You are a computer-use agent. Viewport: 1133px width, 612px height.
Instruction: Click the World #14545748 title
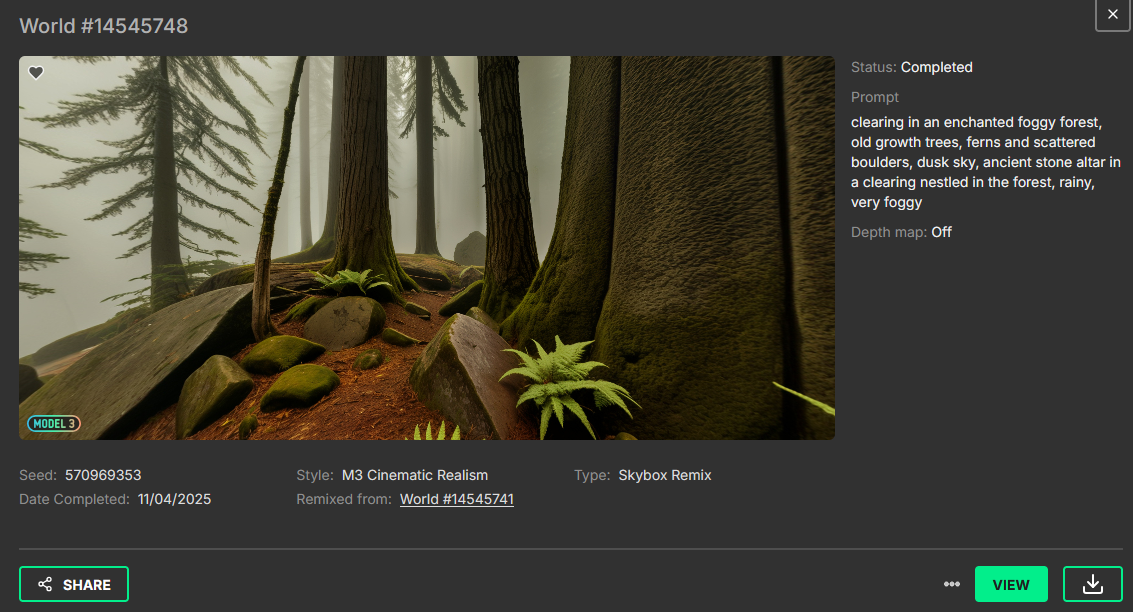click(103, 26)
